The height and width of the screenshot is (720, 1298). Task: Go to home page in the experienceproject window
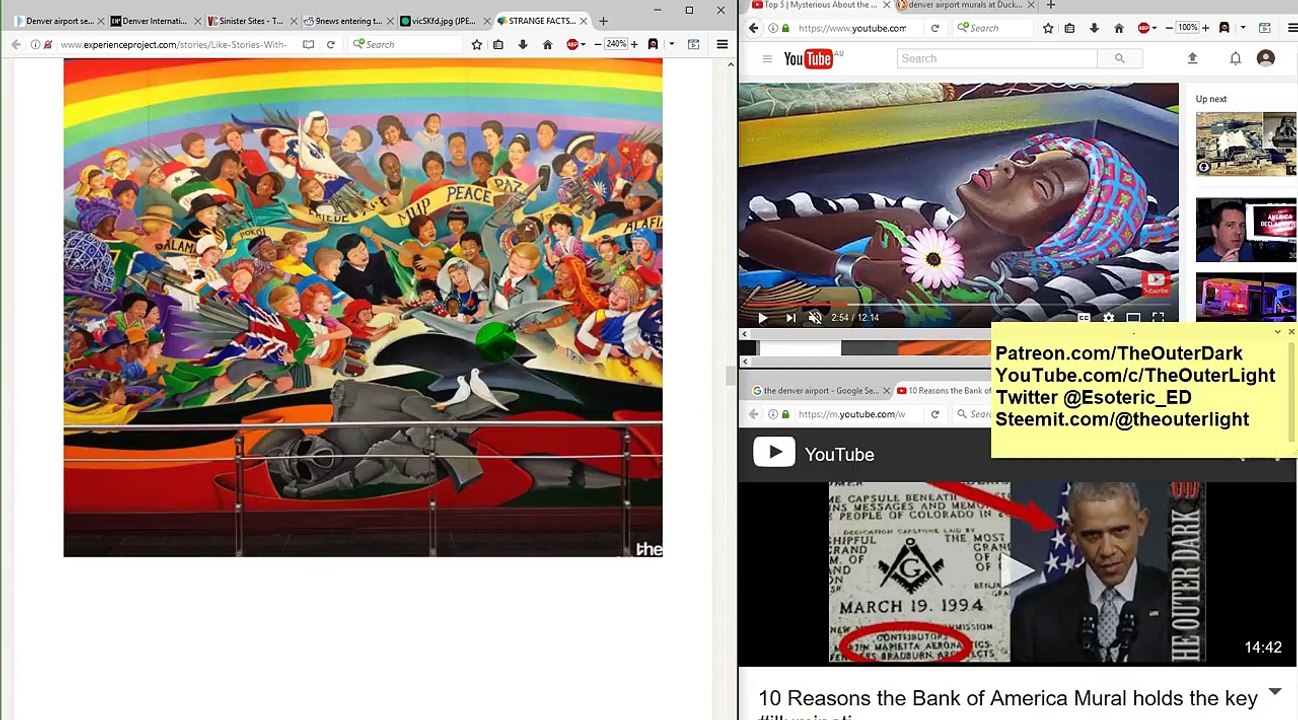(547, 44)
